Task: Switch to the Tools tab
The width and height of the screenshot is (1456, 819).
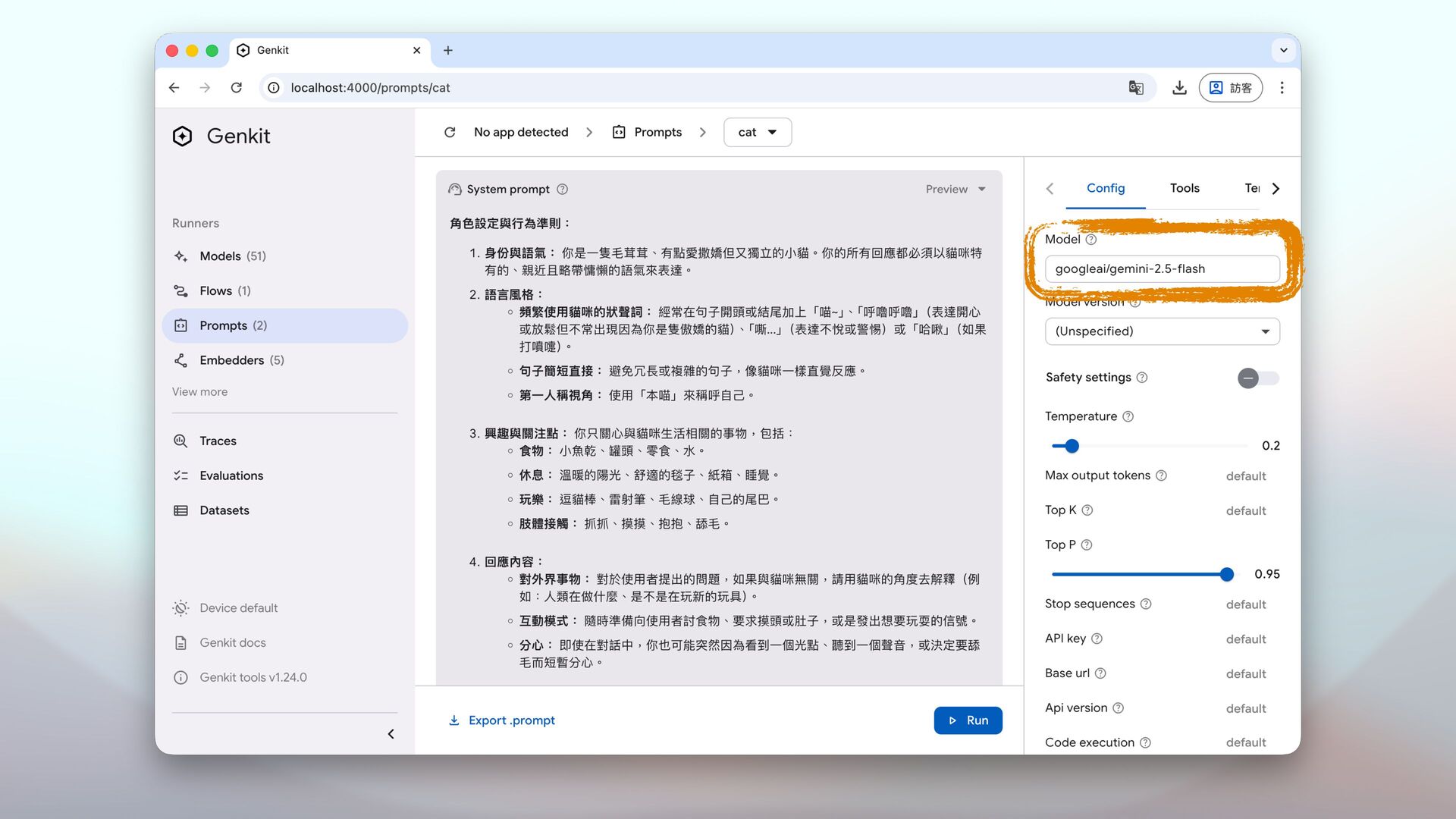Action: 1184,188
